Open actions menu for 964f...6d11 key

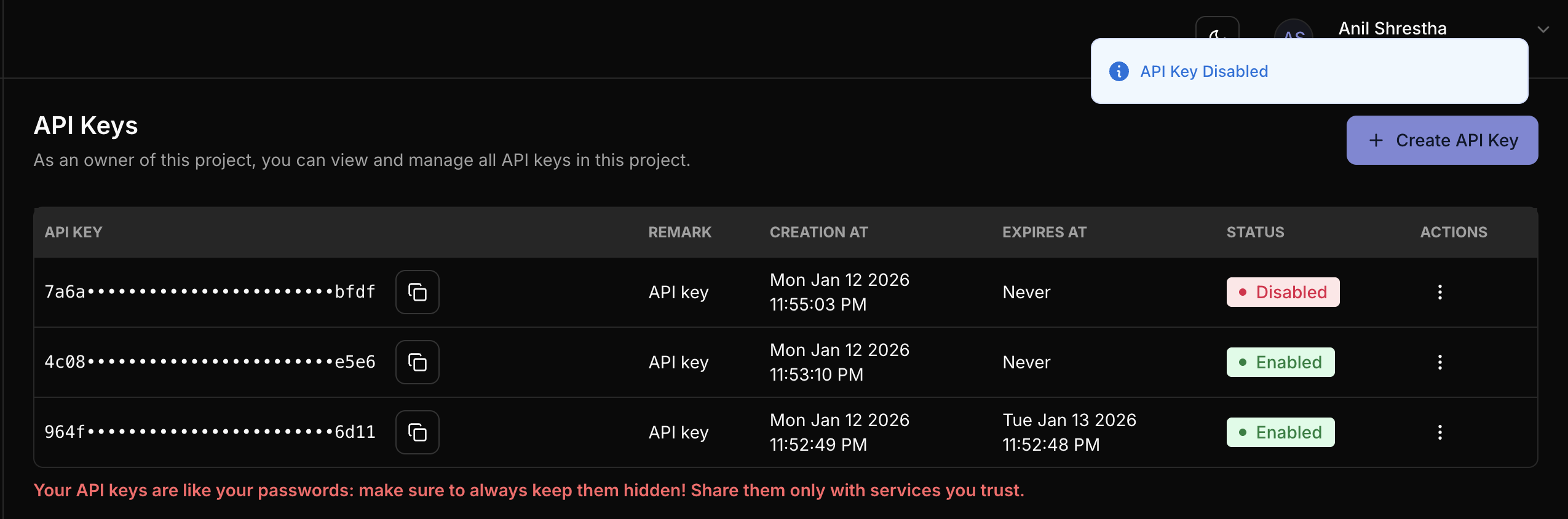click(x=1439, y=432)
